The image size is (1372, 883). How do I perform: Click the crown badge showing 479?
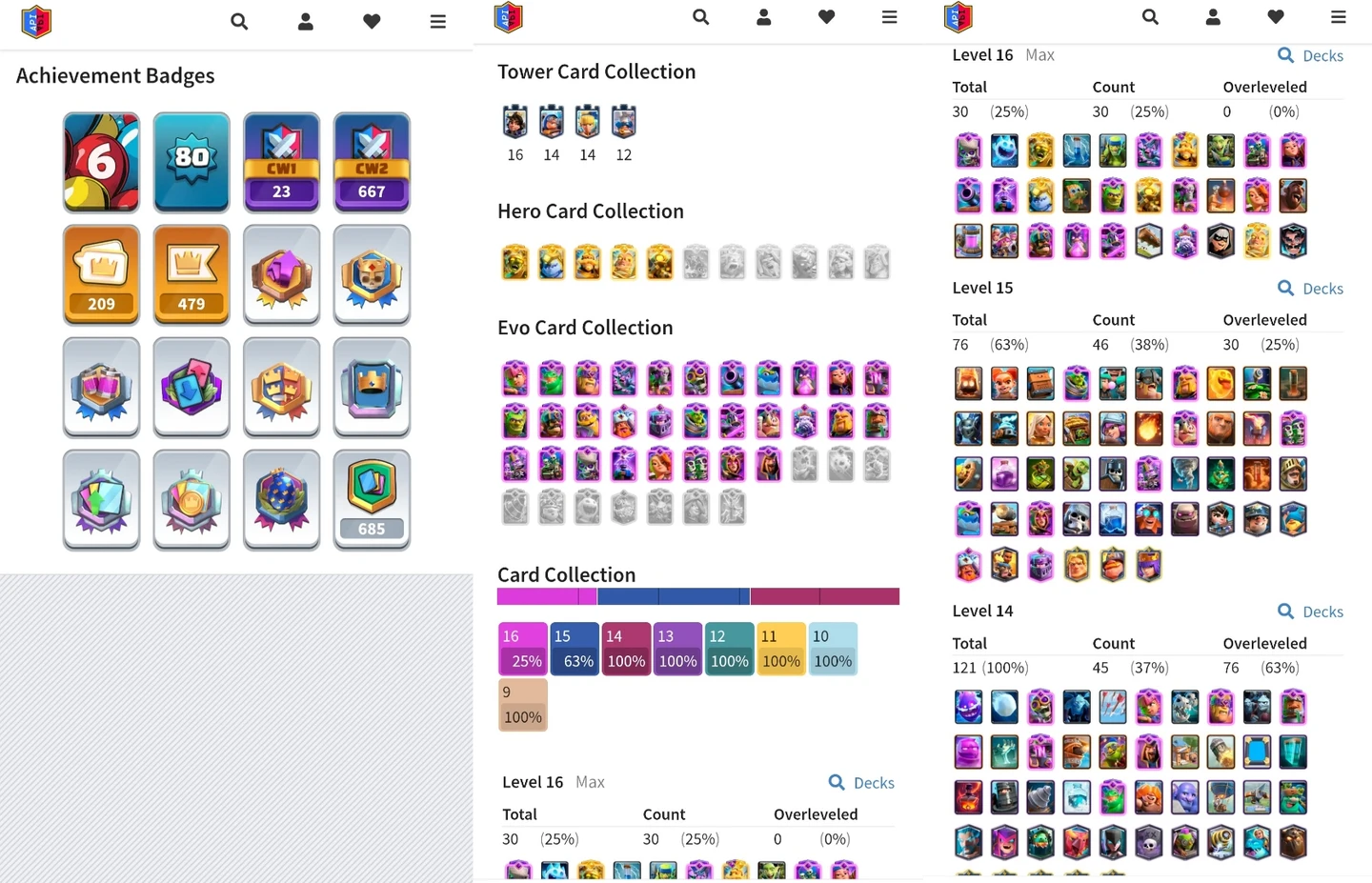point(192,274)
